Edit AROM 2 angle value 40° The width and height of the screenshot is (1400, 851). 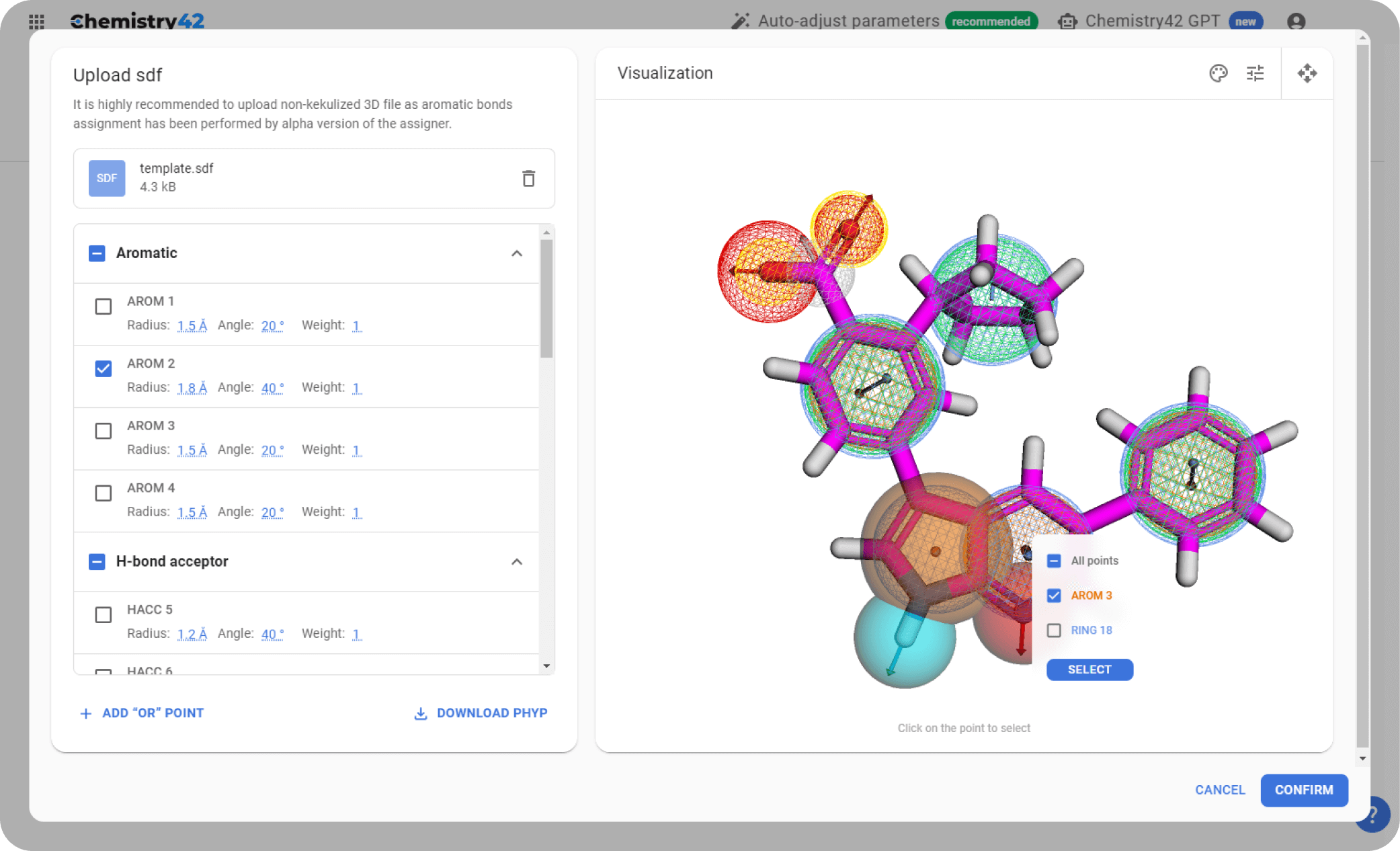pos(272,388)
